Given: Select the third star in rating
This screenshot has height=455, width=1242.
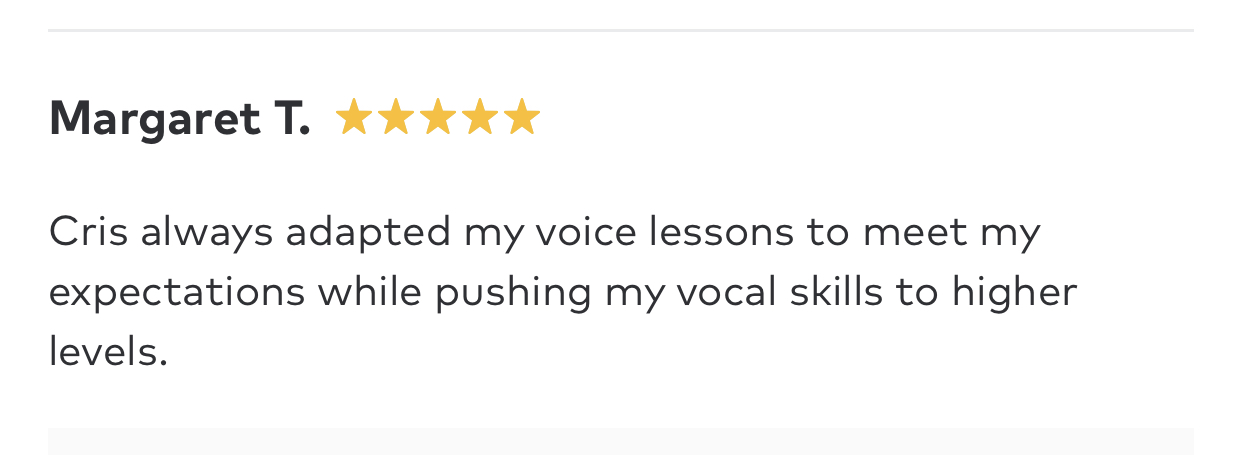Looking at the screenshot, I should click(438, 118).
